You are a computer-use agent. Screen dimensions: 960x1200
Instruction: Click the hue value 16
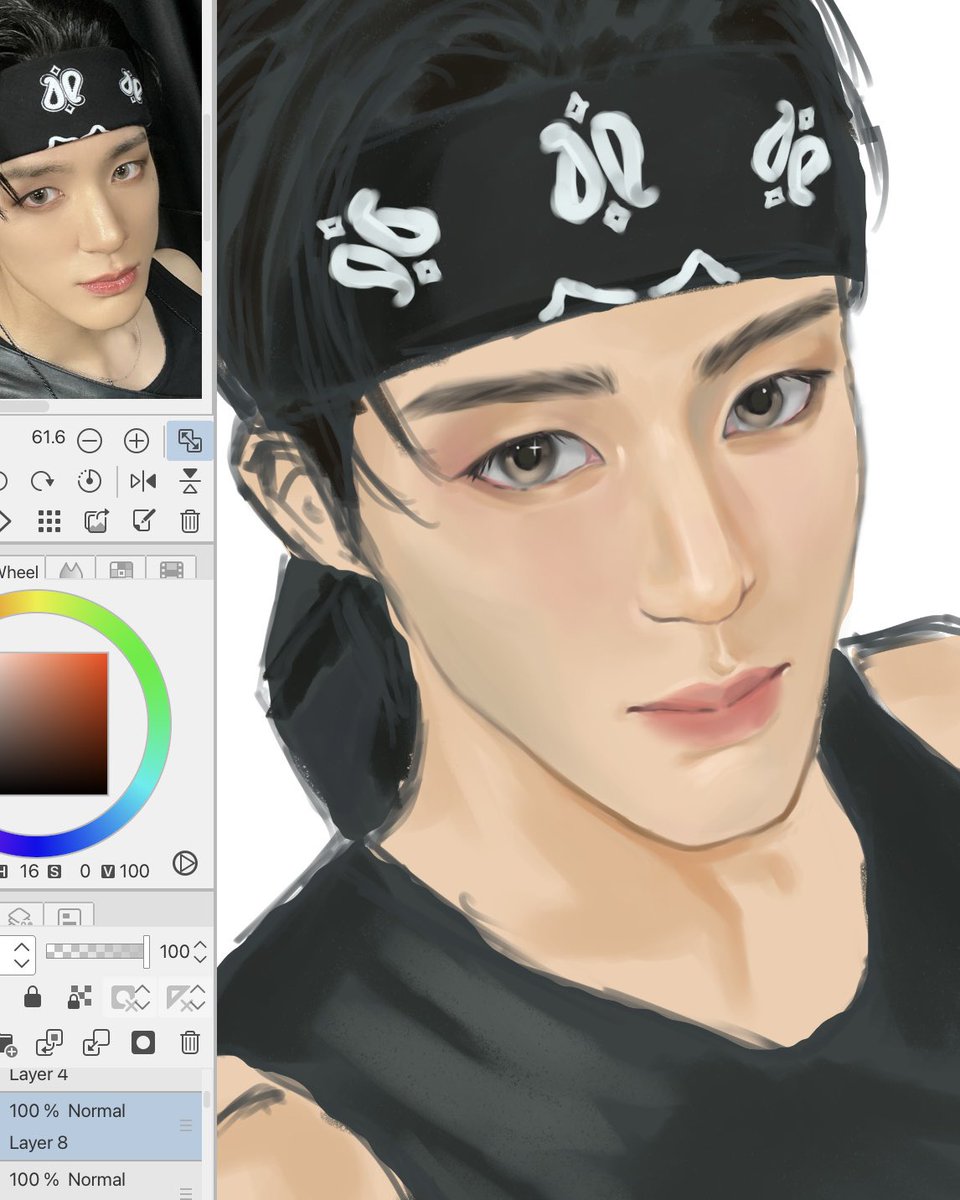click(29, 871)
